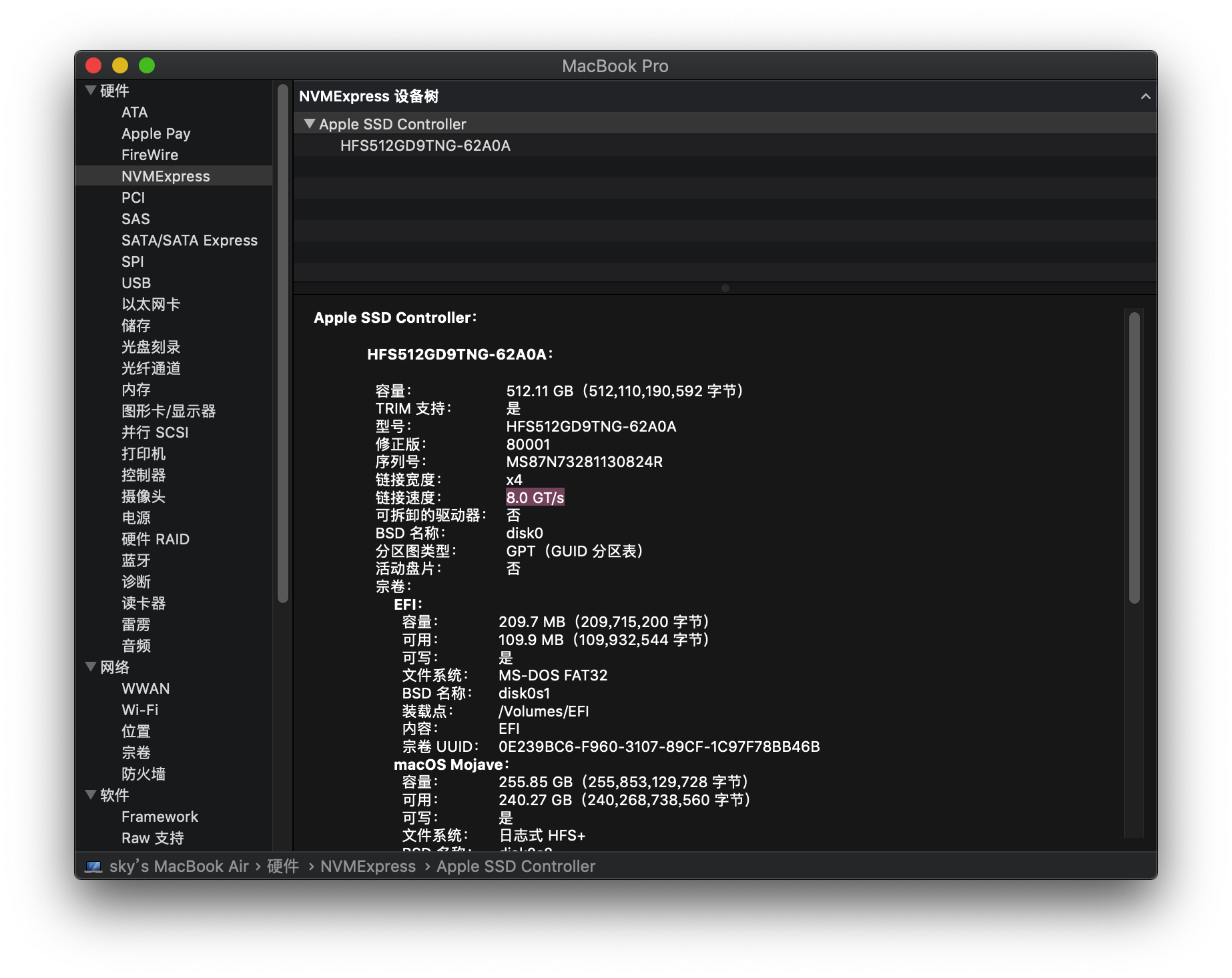Collapse the 软件 software section
This screenshot has width=1232, height=978.
pyautogui.click(x=91, y=795)
